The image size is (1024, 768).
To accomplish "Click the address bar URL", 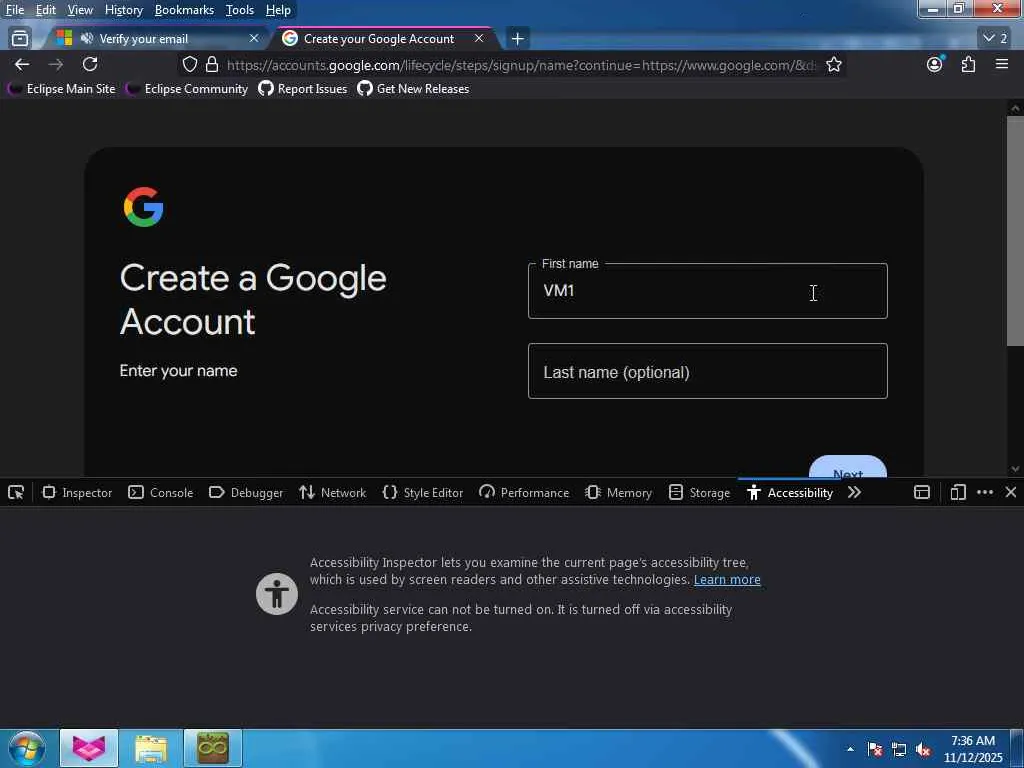I will (x=521, y=65).
